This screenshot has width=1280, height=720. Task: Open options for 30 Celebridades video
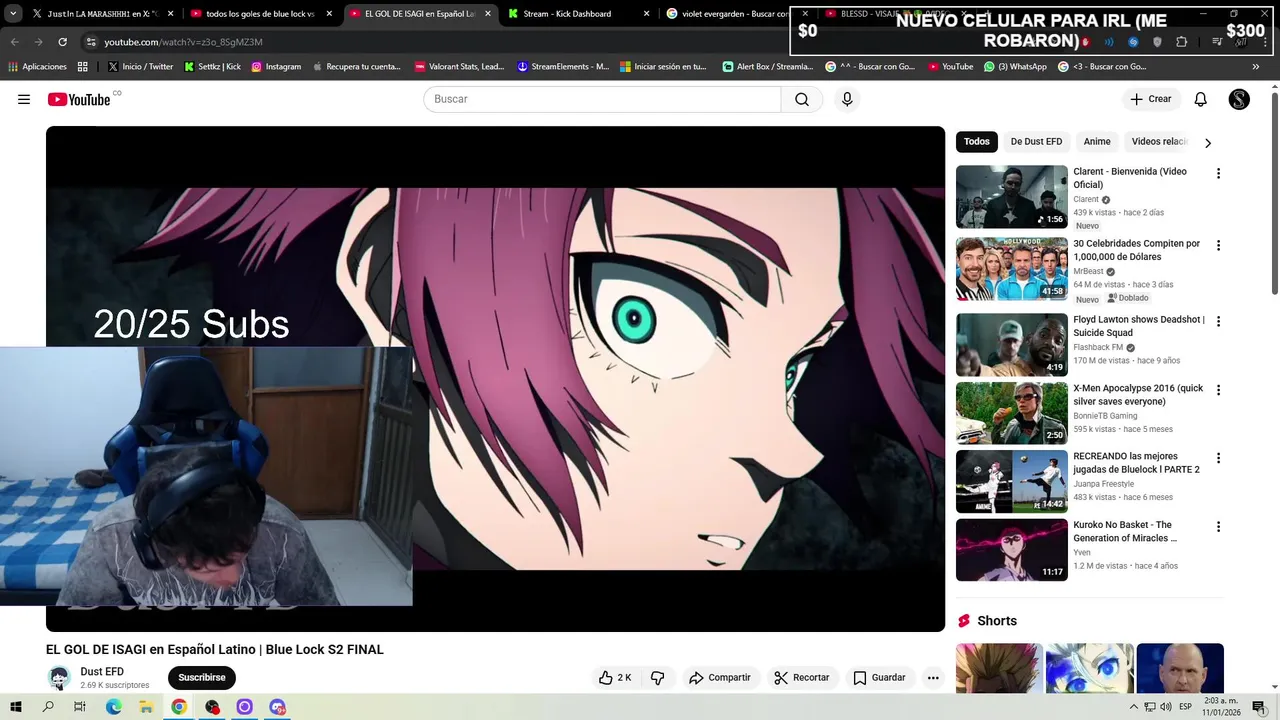(x=1218, y=245)
